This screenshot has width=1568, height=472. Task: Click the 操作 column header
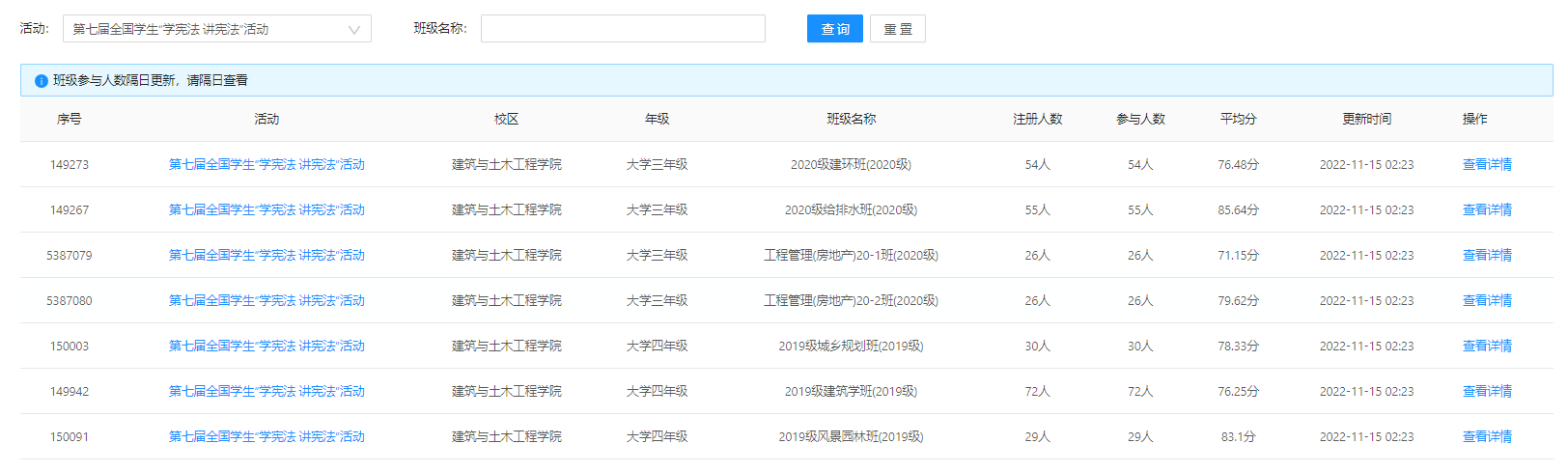tap(1475, 119)
